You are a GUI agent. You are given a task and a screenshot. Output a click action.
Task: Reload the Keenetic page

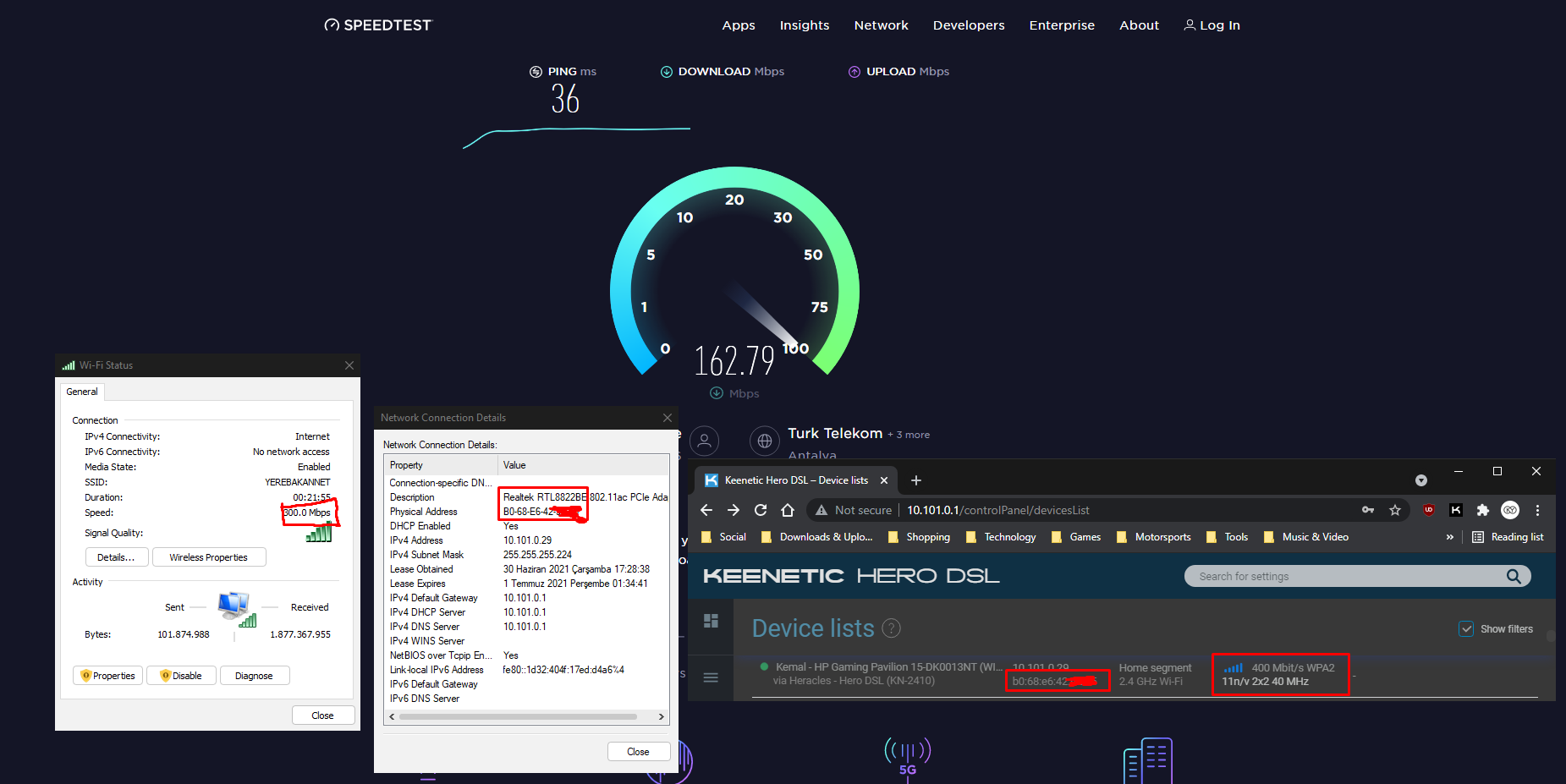(x=761, y=510)
